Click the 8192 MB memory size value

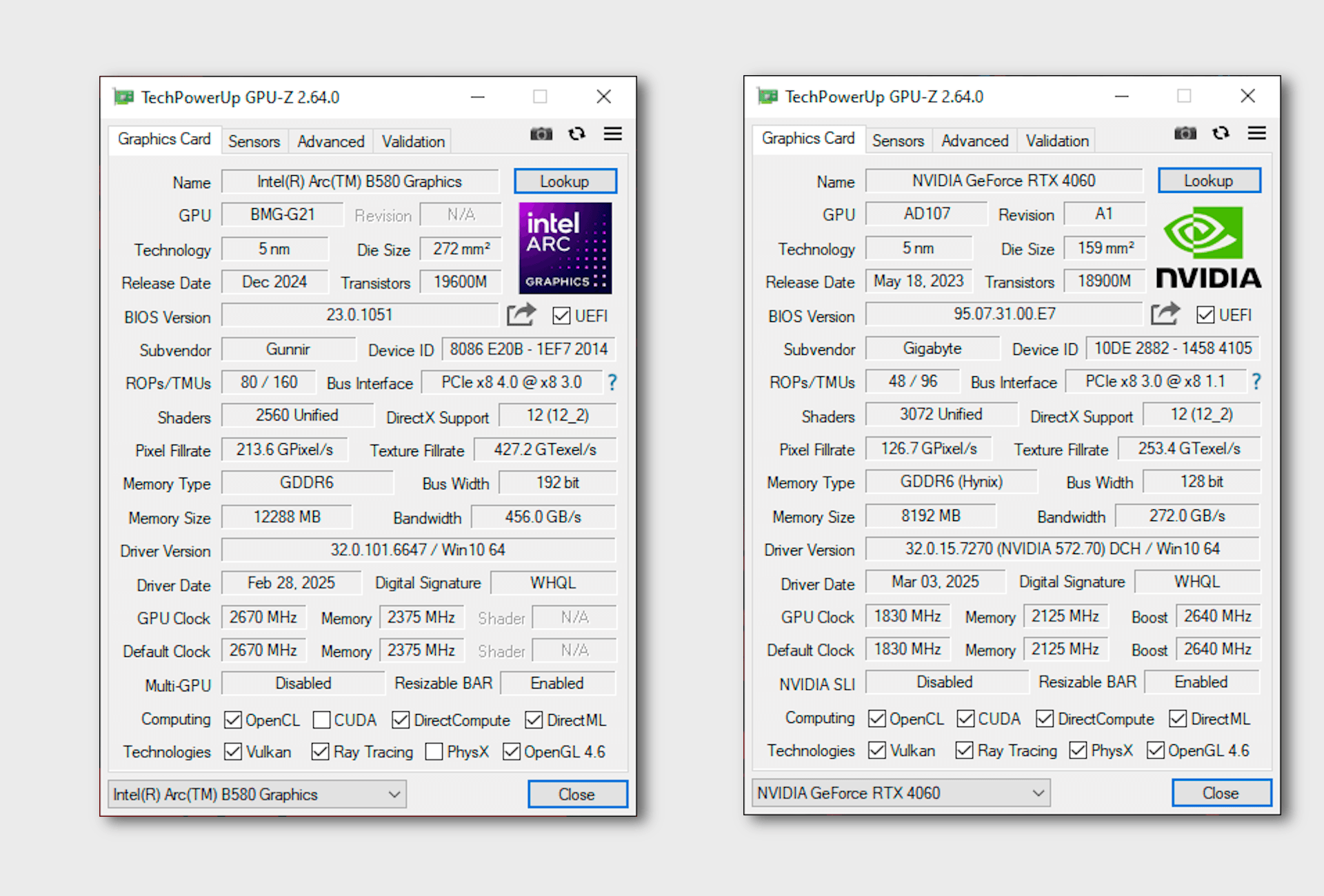pyautogui.click(x=931, y=516)
